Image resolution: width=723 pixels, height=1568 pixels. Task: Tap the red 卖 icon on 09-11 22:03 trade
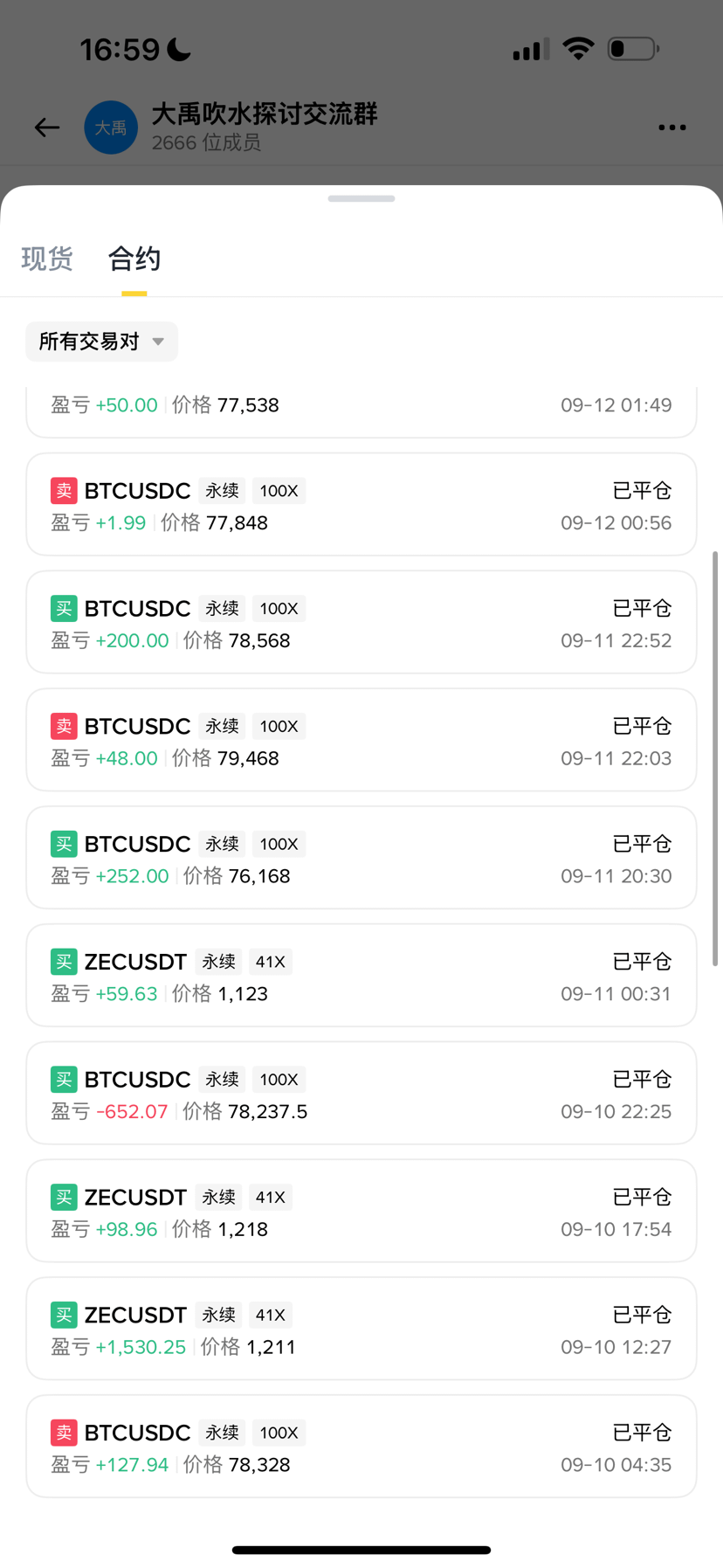click(64, 726)
